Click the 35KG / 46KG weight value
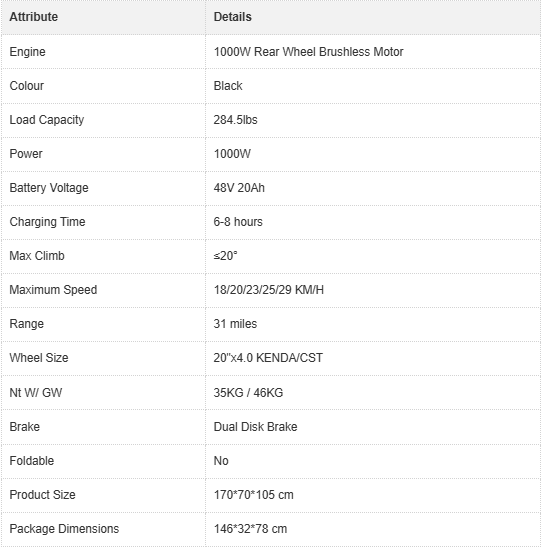This screenshot has width=541, height=547. [x=248, y=393]
